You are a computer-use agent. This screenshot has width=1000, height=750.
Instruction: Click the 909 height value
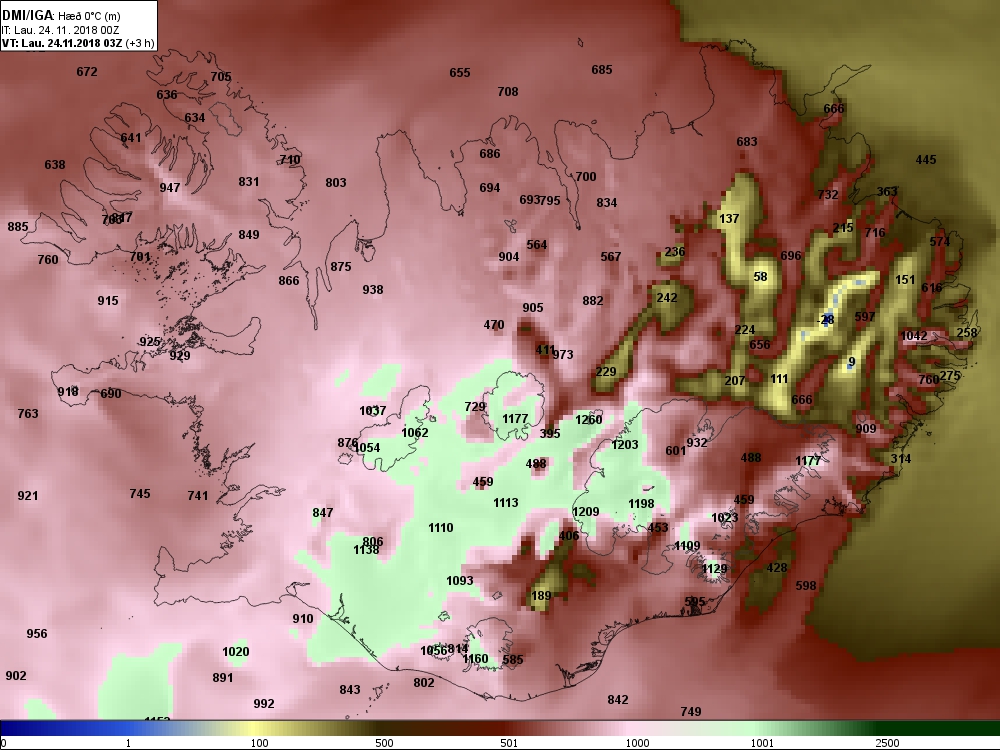(865, 429)
